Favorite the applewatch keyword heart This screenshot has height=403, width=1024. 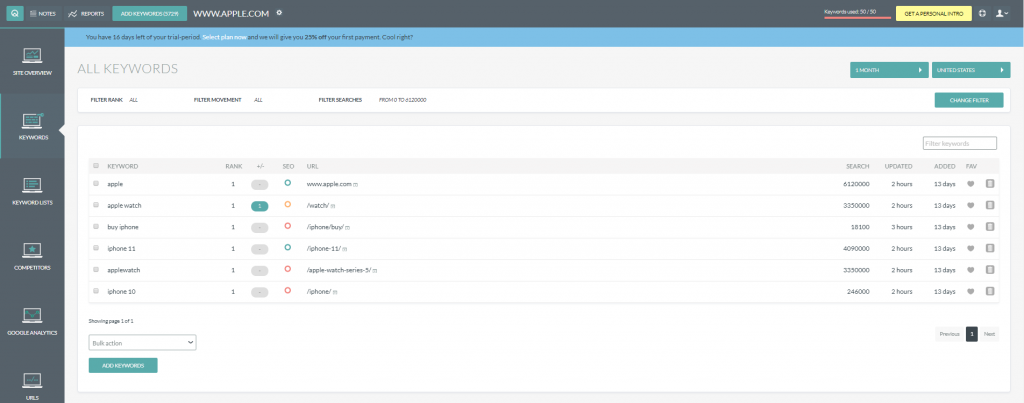(x=970, y=270)
